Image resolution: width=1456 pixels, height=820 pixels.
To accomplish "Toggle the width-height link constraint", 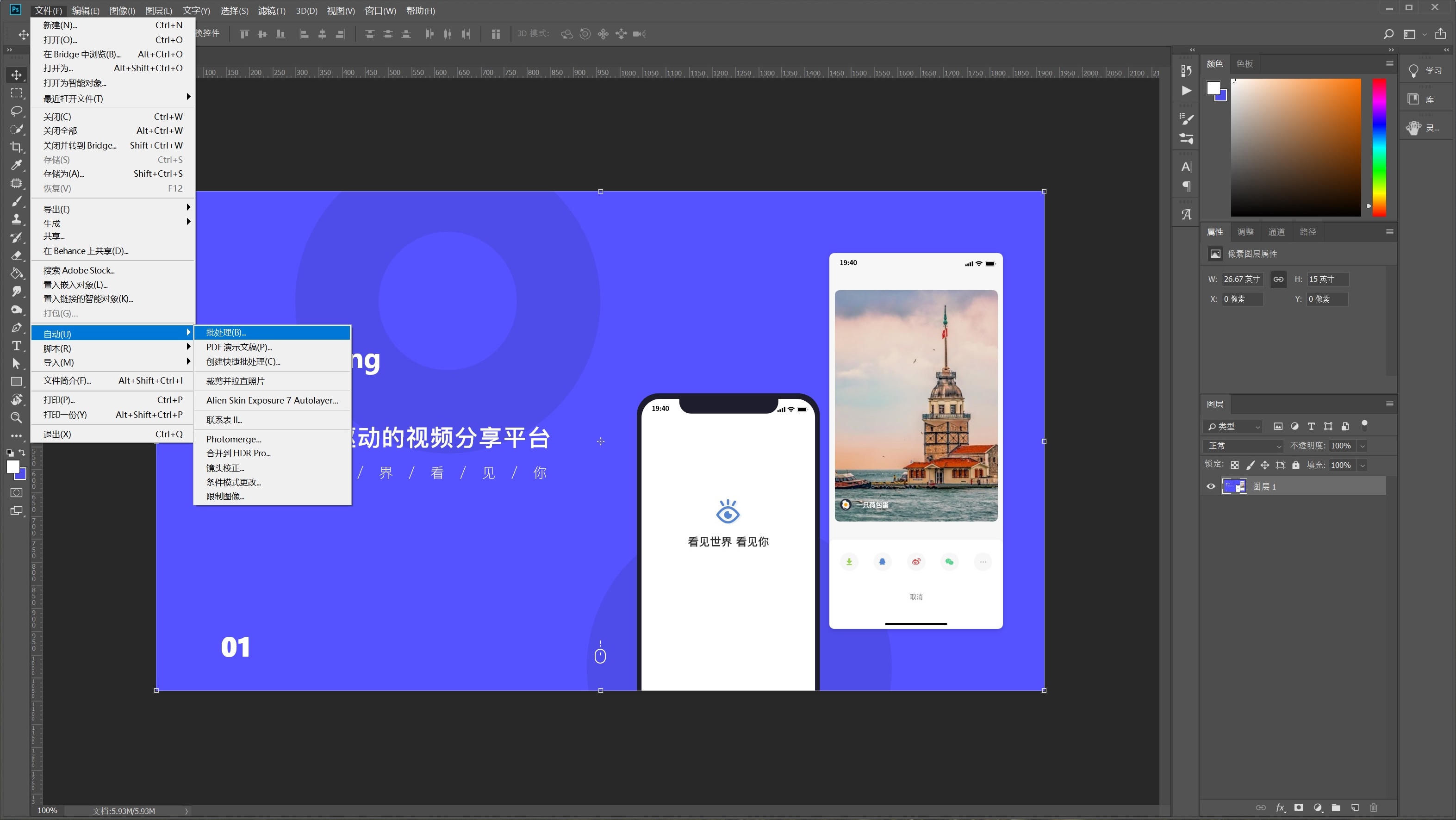I will [x=1278, y=279].
